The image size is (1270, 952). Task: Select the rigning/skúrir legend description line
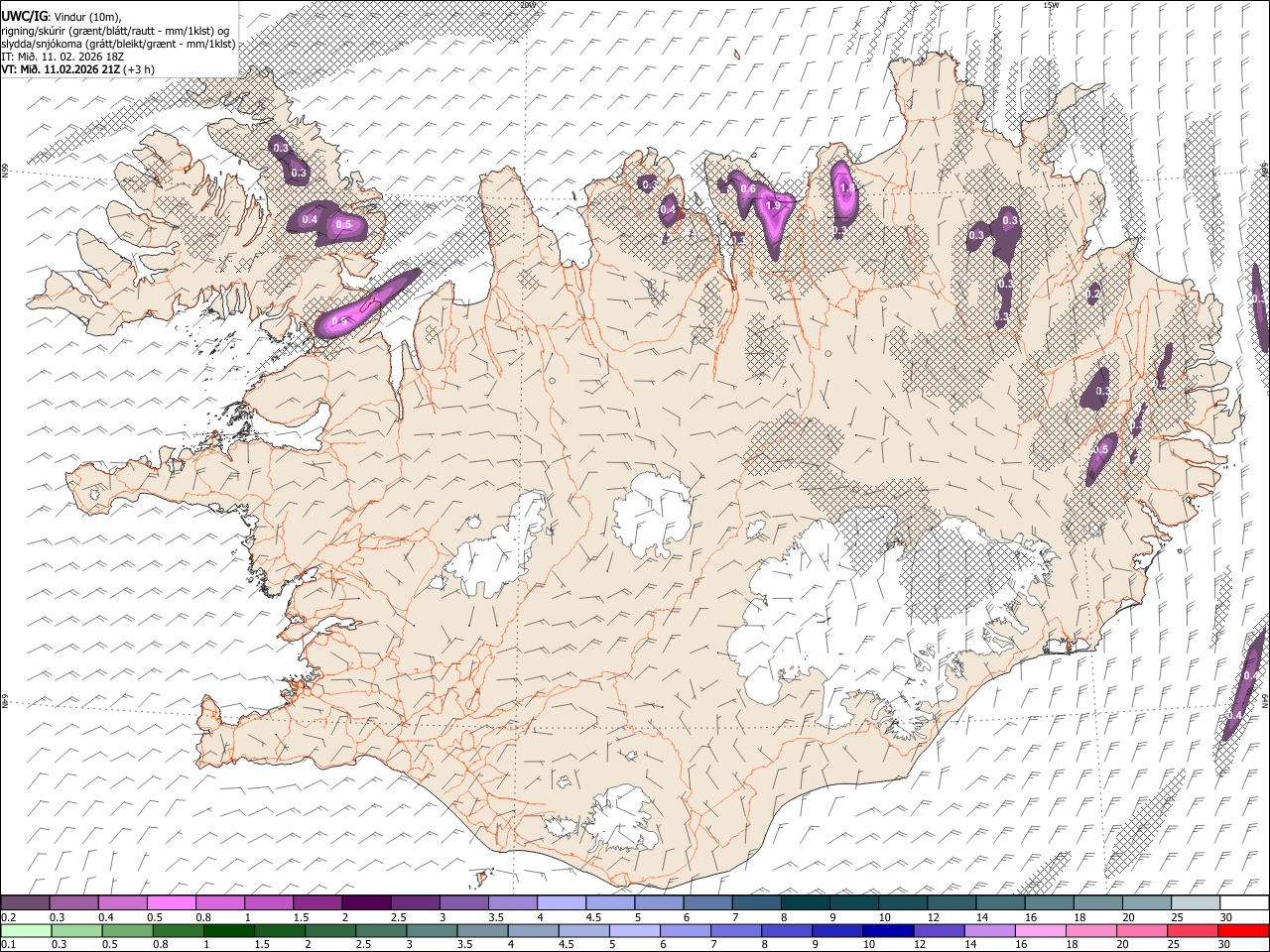116,31
